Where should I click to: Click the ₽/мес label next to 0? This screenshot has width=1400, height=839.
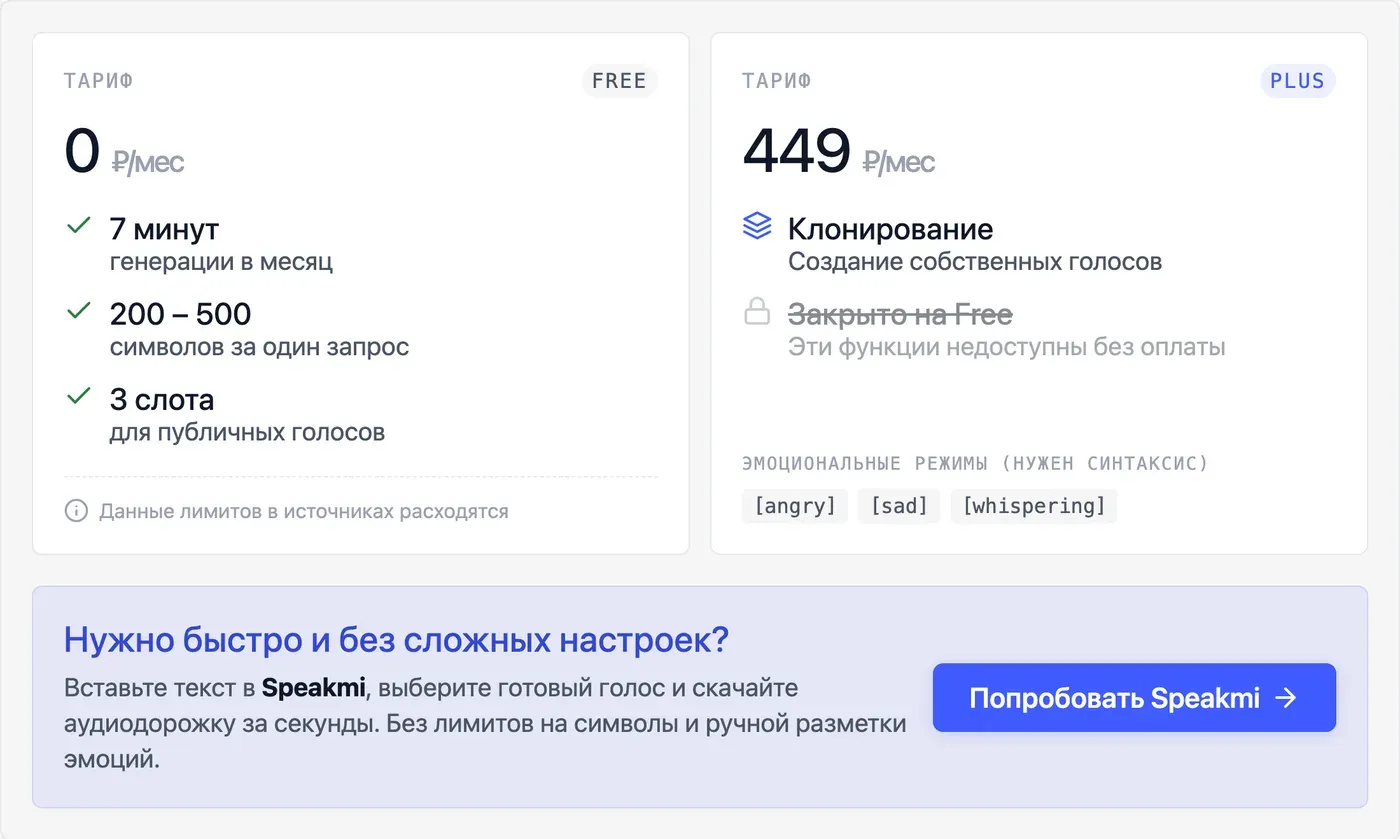tap(148, 162)
